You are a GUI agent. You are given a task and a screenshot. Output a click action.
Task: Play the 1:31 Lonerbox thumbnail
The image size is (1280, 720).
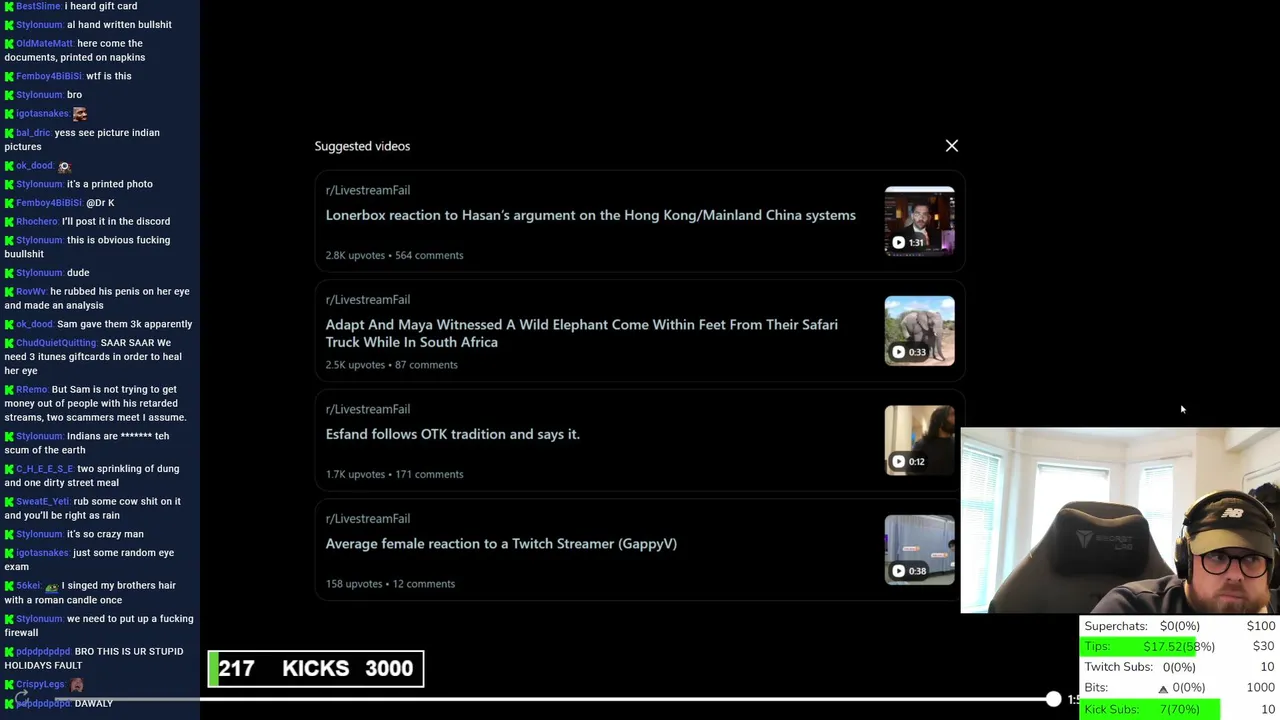(919, 221)
